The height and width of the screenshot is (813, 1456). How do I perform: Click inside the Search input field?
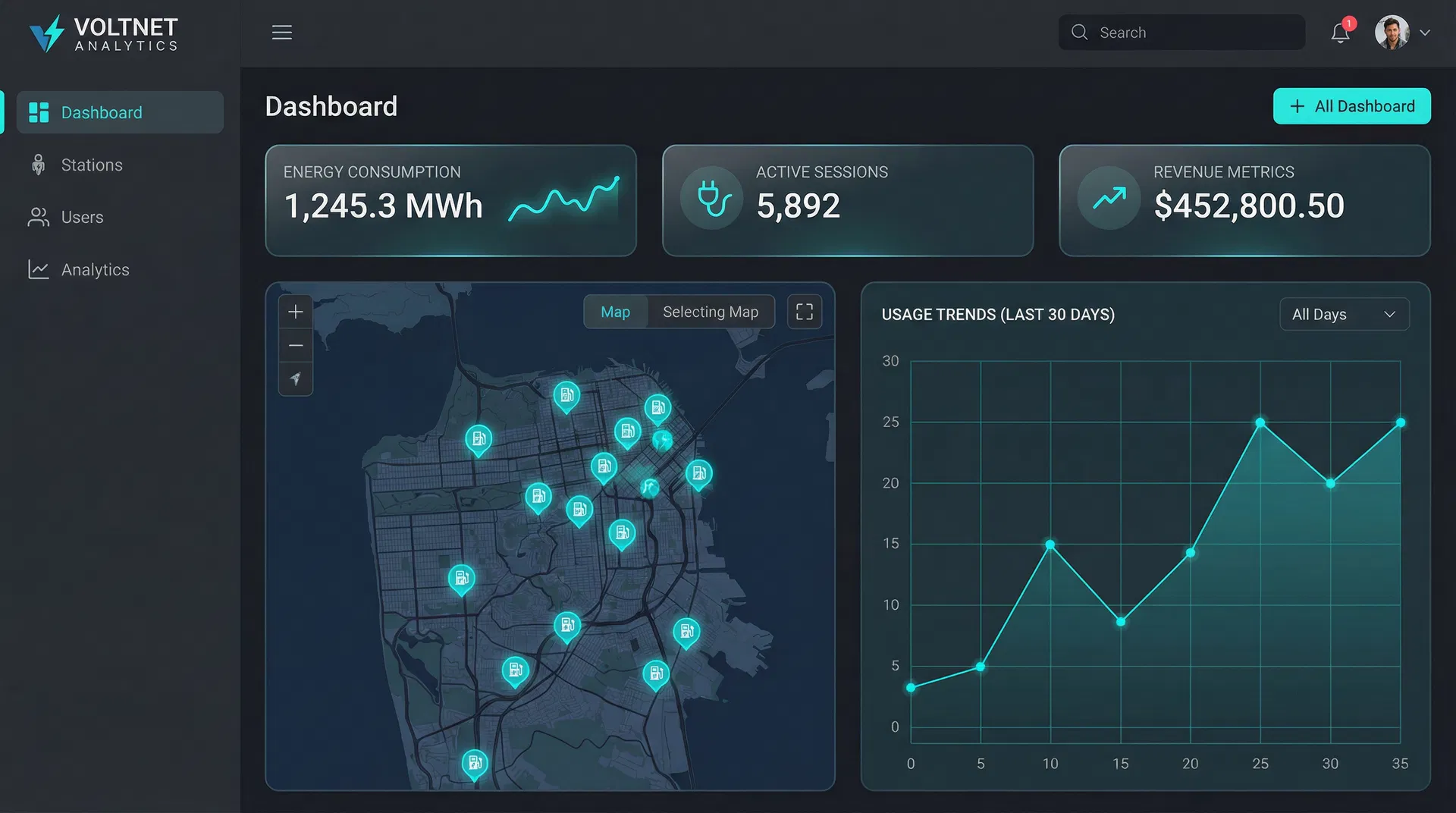[x=1181, y=32]
